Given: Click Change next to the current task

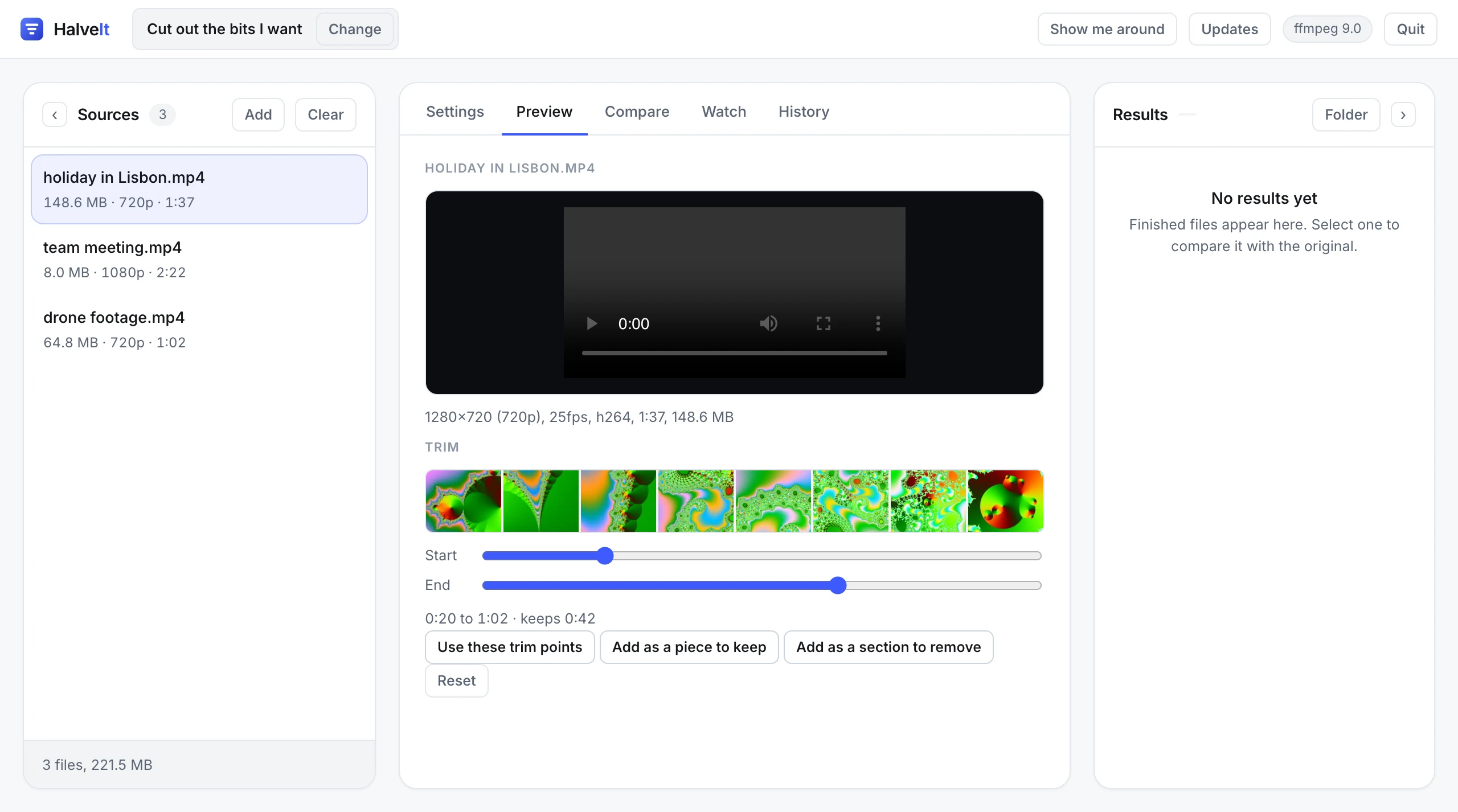Looking at the screenshot, I should point(355,29).
